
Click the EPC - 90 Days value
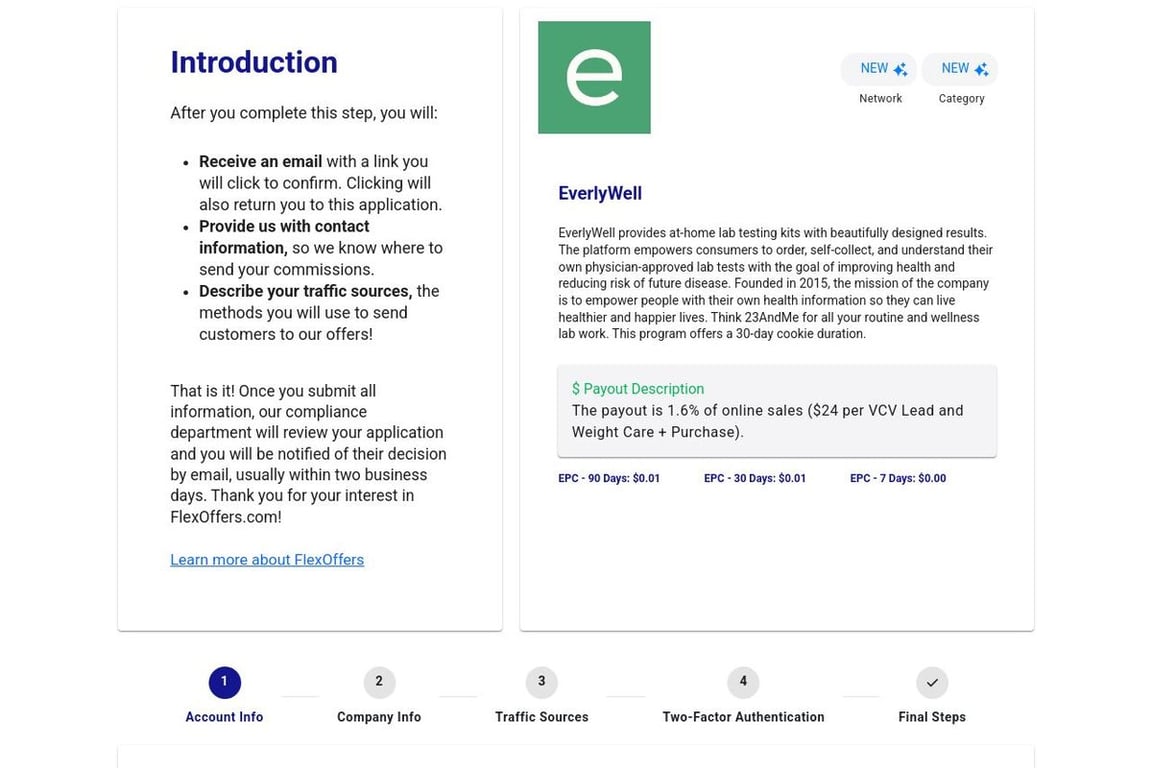tap(609, 479)
